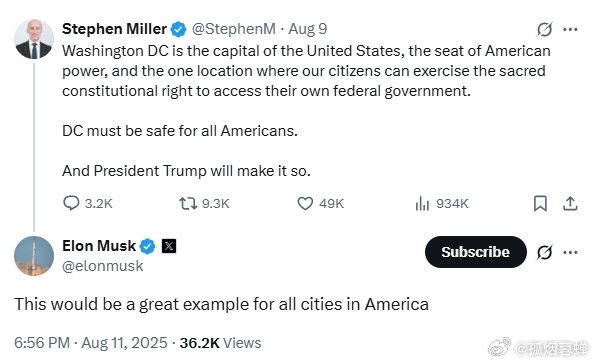The height and width of the screenshot is (364, 595).
Task: View analytics showing 934K views
Action: point(442,203)
